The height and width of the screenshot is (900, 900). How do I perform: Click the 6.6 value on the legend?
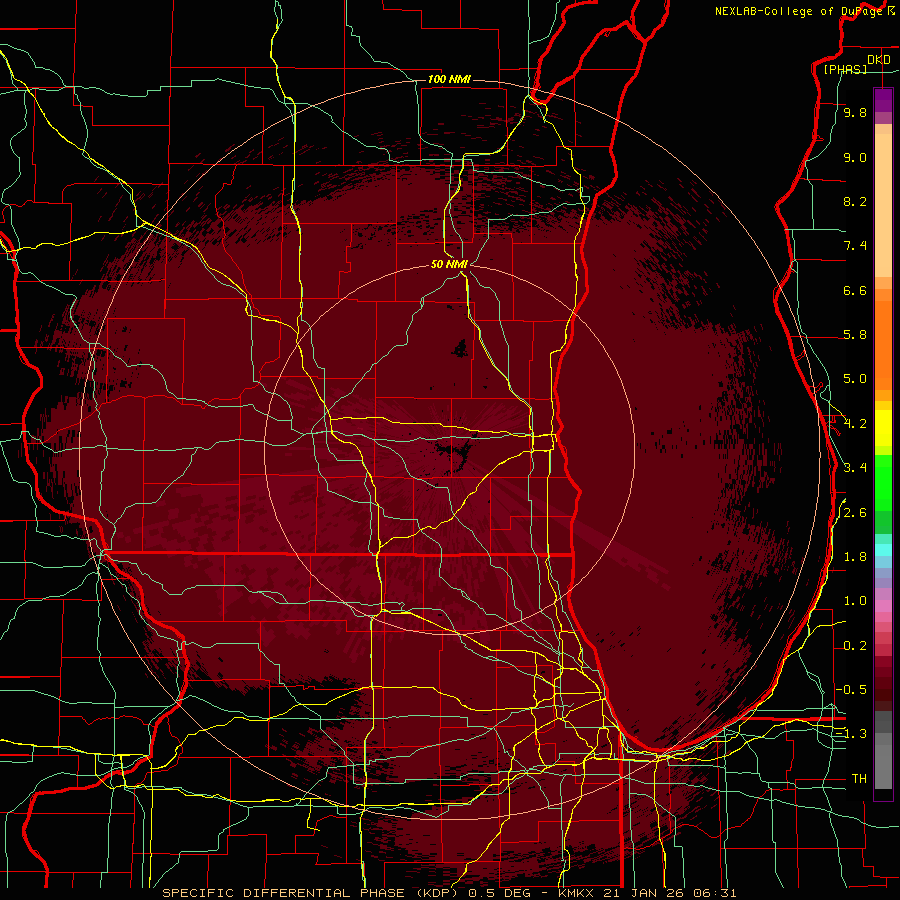(855, 290)
